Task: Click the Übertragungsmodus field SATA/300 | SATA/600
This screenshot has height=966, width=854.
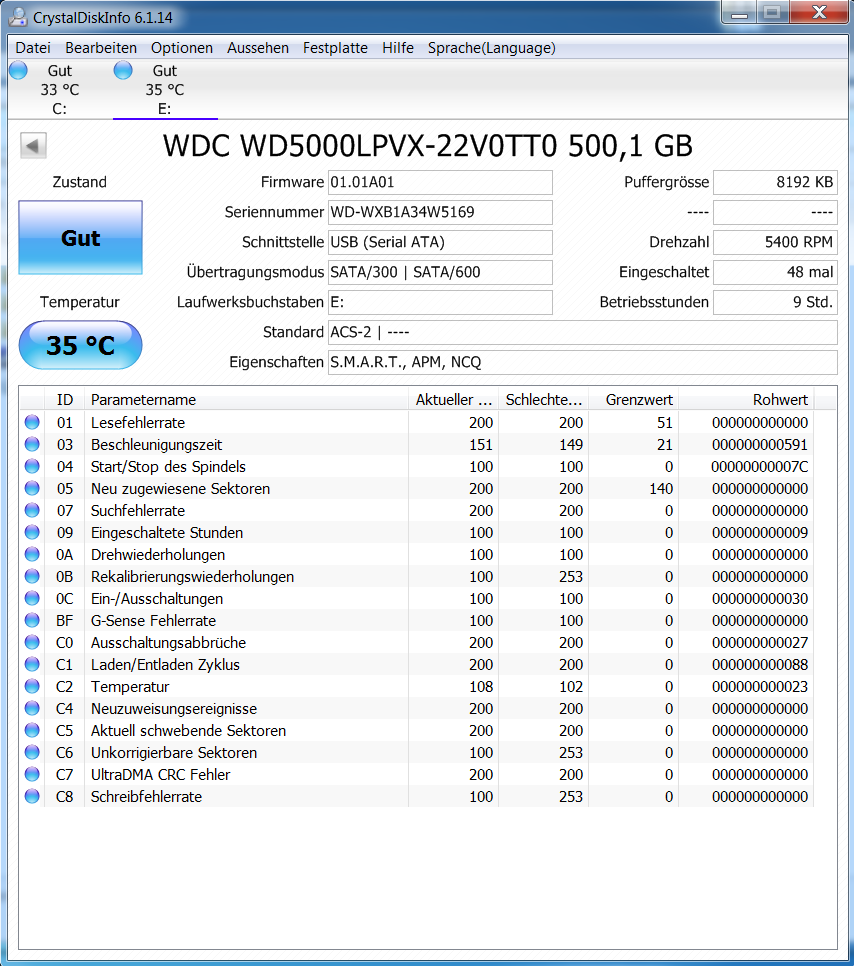Action: click(440, 272)
